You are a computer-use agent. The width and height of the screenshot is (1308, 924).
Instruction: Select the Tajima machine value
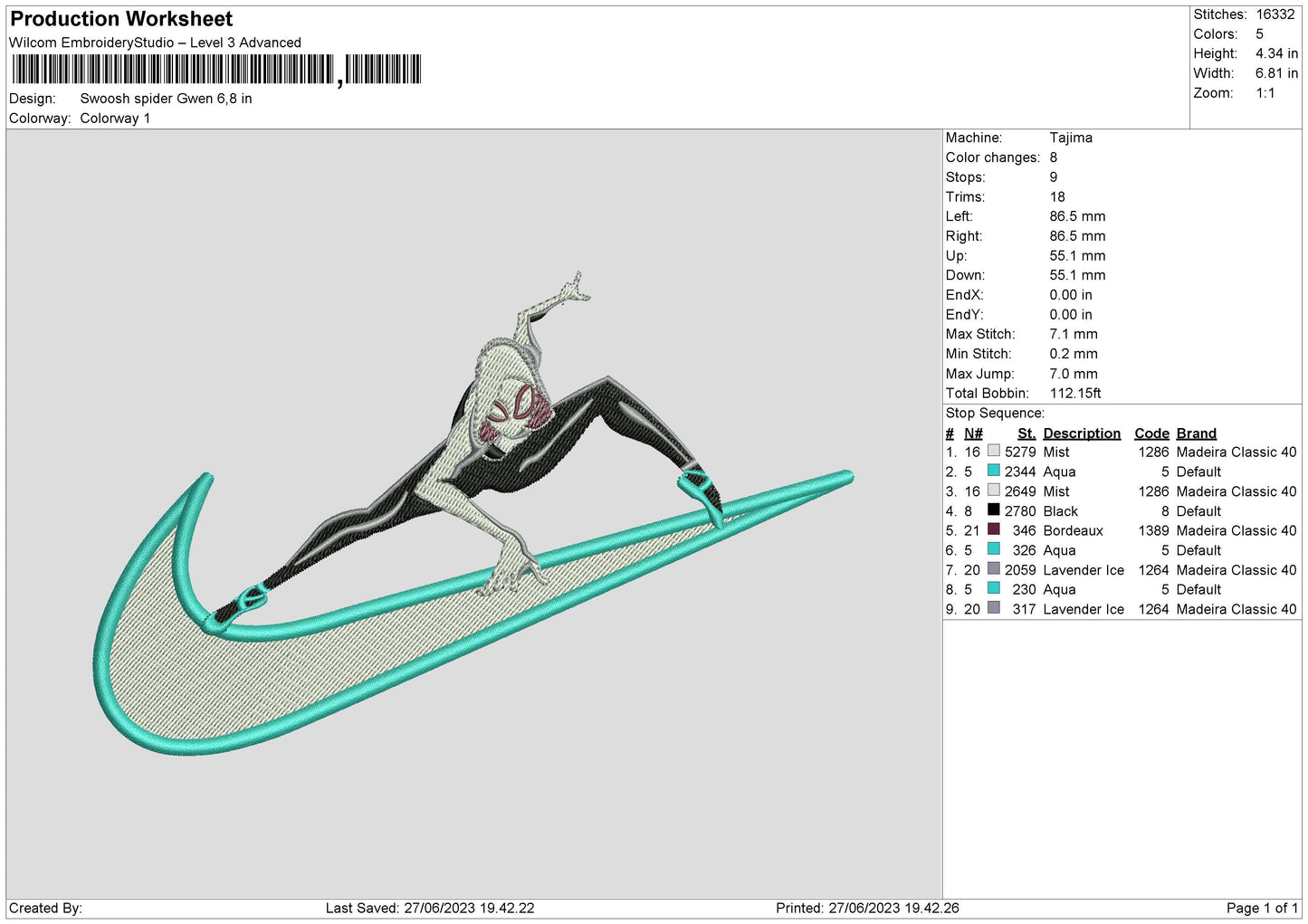(x=1071, y=138)
